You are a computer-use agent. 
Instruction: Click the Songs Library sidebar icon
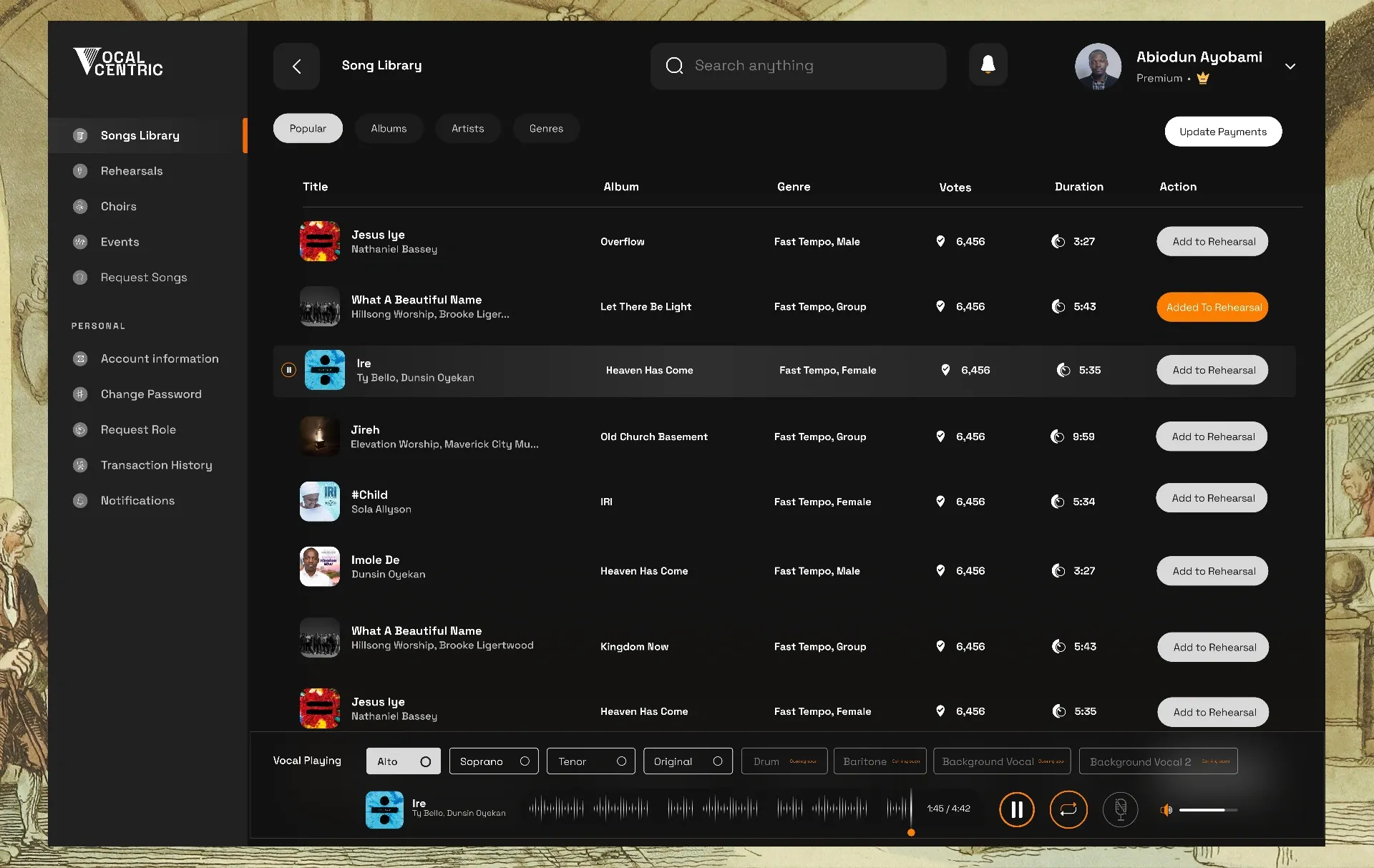80,135
